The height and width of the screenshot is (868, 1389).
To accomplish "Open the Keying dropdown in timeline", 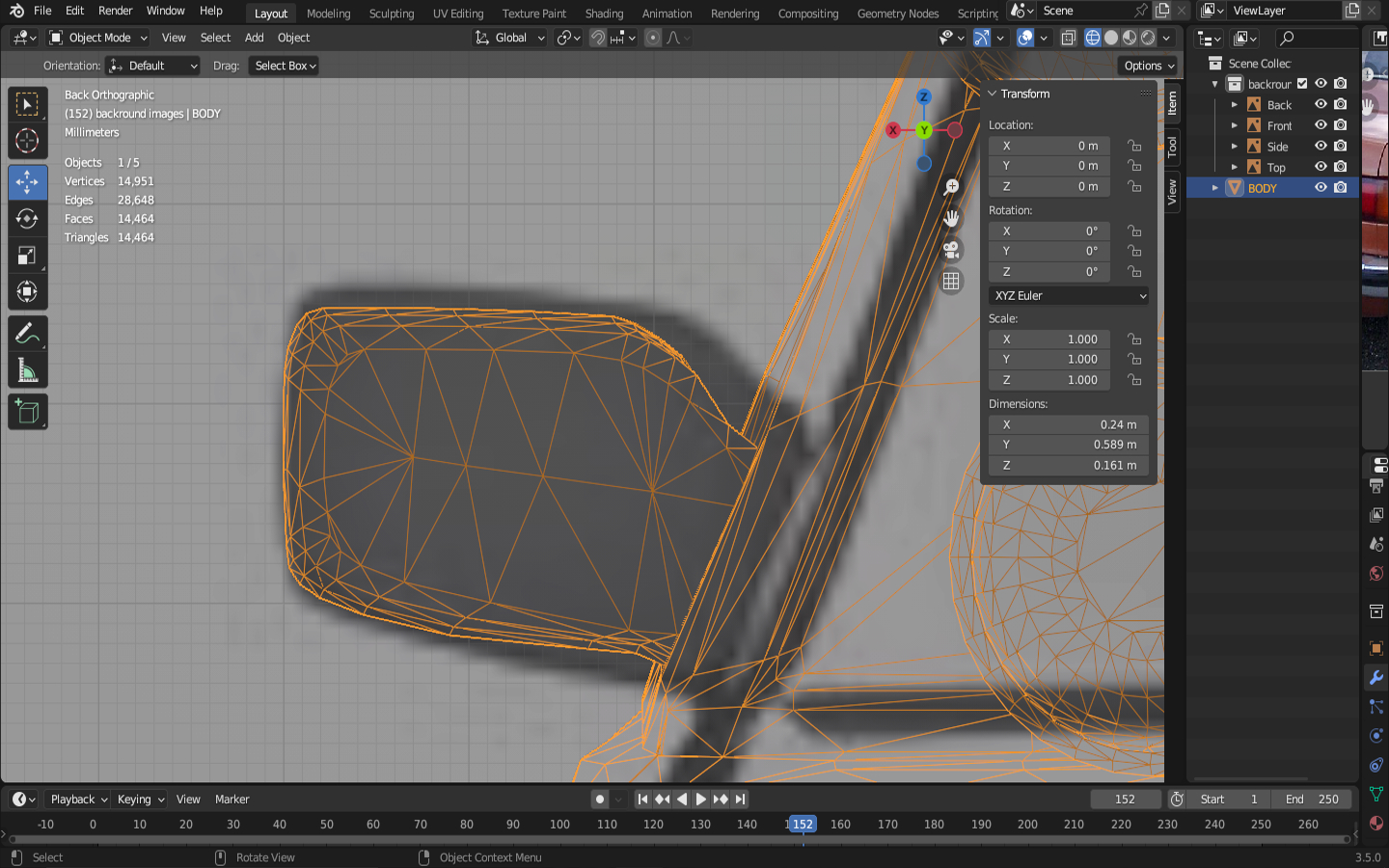I will click(x=140, y=800).
